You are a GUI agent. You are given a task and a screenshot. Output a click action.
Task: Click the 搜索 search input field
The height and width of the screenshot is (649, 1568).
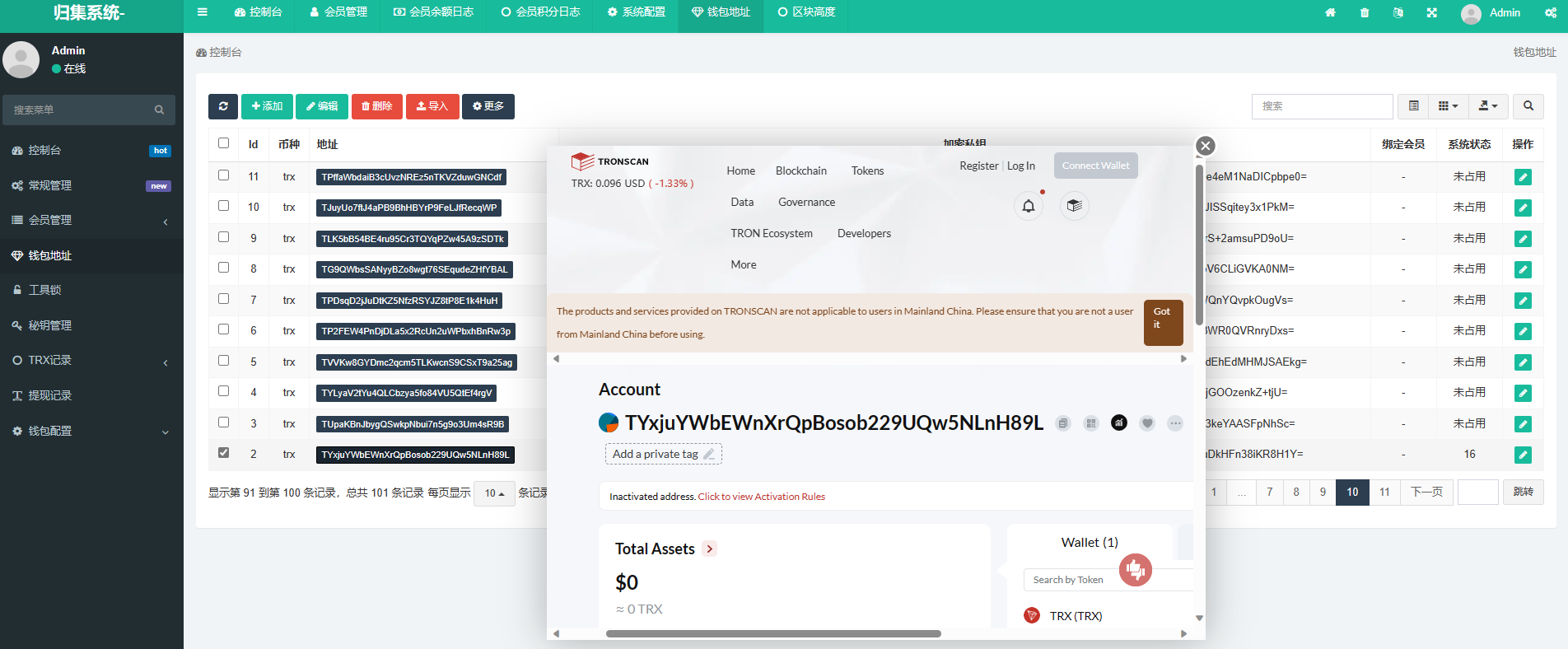point(1322,106)
